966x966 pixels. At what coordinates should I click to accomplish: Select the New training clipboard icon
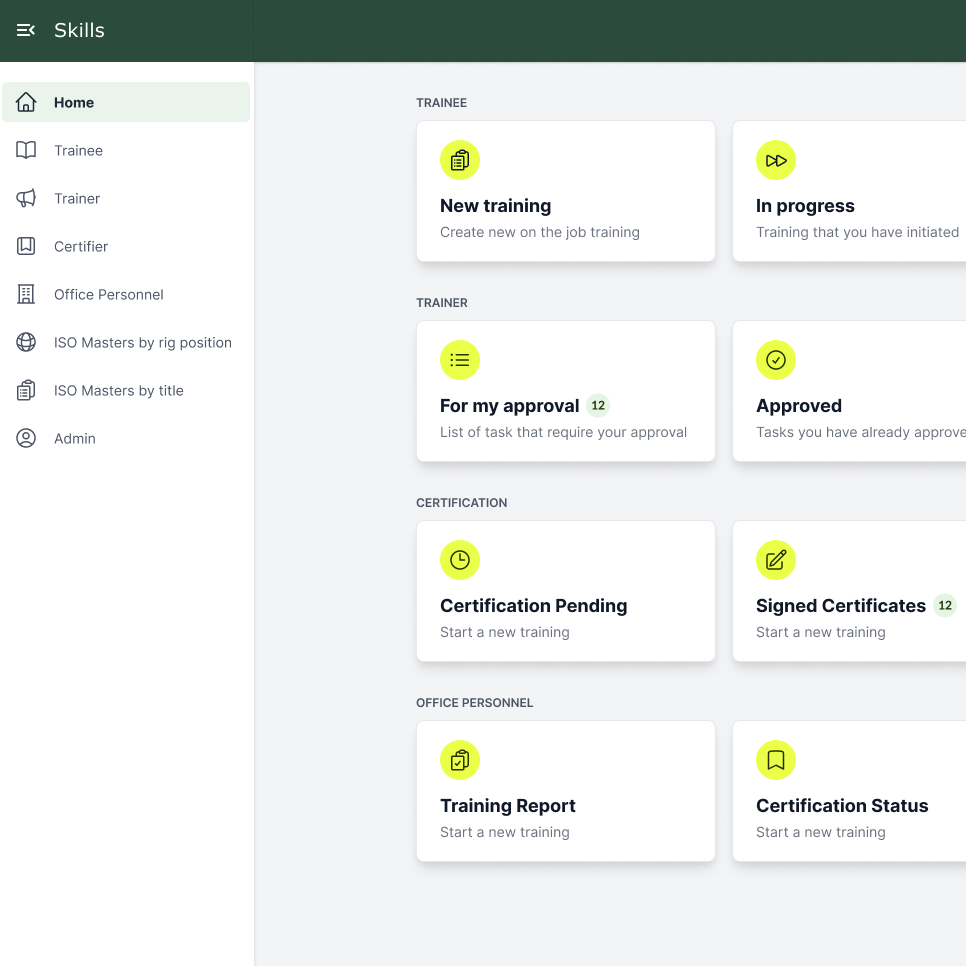(x=460, y=160)
